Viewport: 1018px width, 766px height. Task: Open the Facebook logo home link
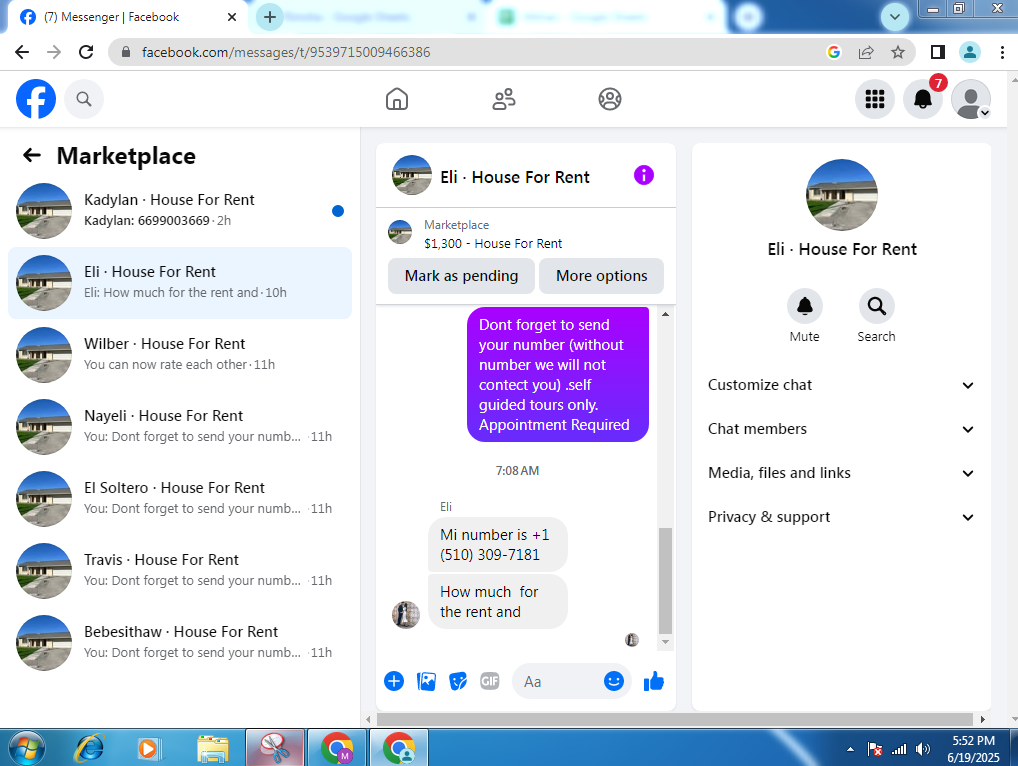coord(36,99)
